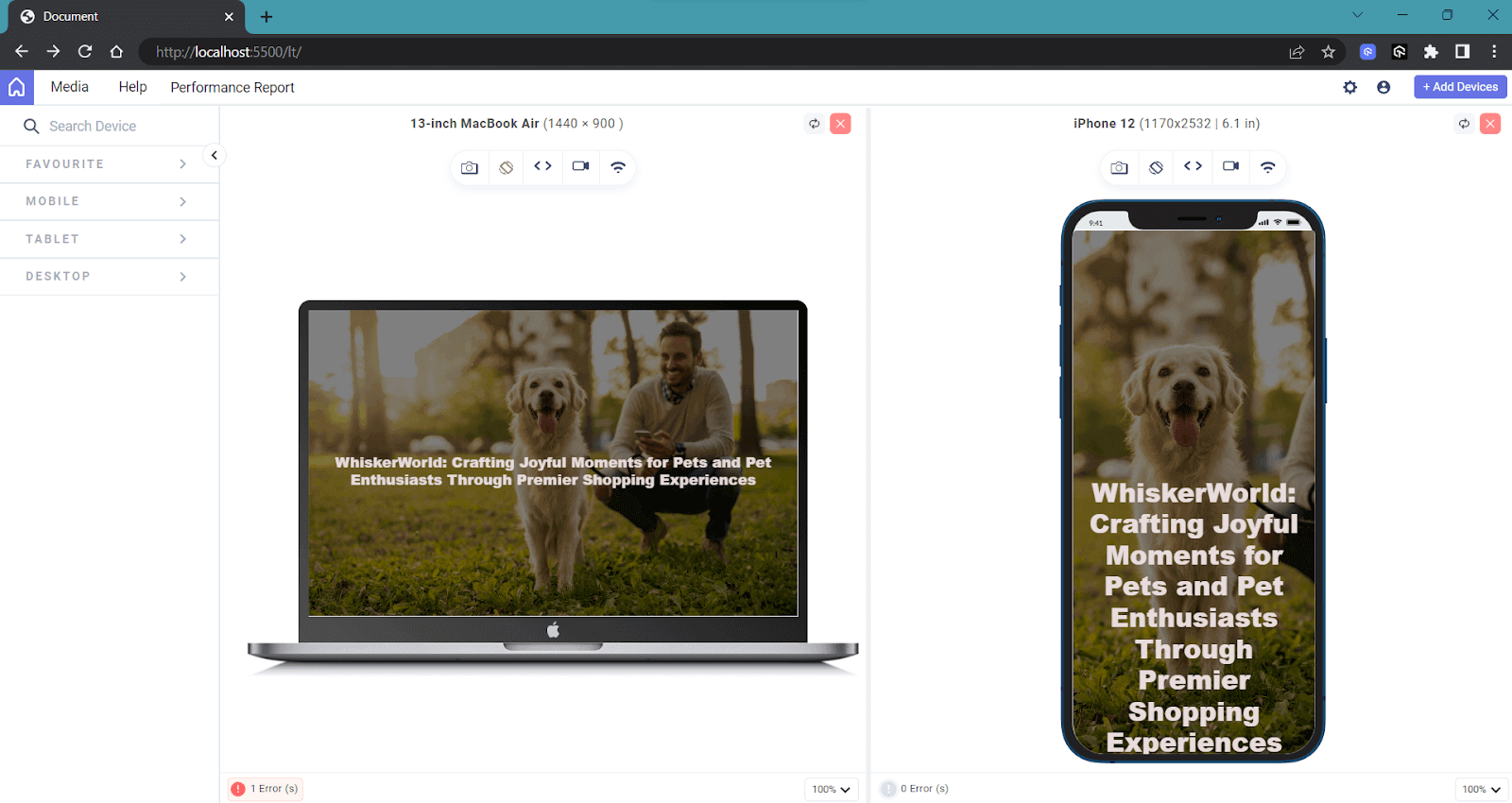Image resolution: width=1512 pixels, height=803 pixels.
Task: Open the settings gear icon
Action: coord(1349,87)
